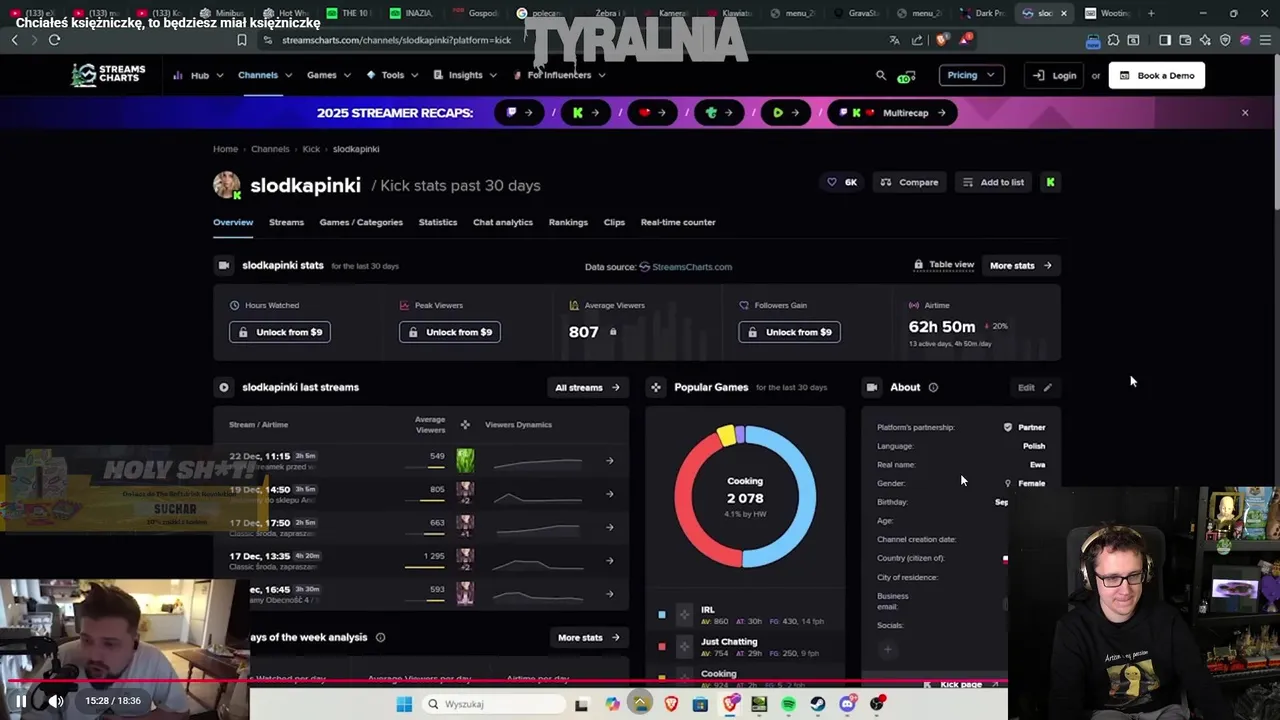Click the slodkapinki channel avatar
This screenshot has width=1280, height=720.
[x=227, y=185]
